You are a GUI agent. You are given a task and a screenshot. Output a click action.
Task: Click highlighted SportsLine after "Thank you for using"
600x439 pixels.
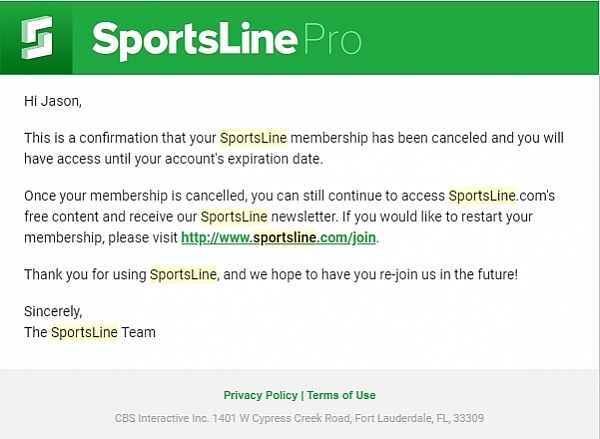coord(183,274)
